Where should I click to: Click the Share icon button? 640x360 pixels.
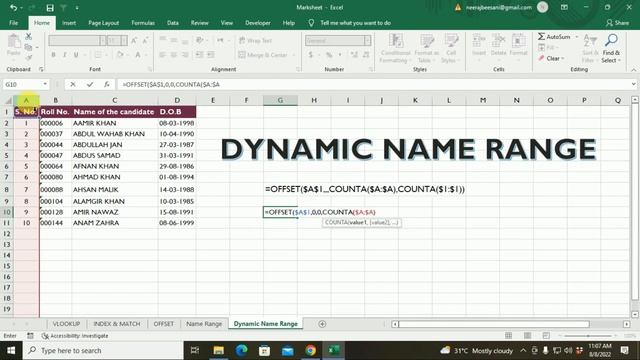pos(617,23)
